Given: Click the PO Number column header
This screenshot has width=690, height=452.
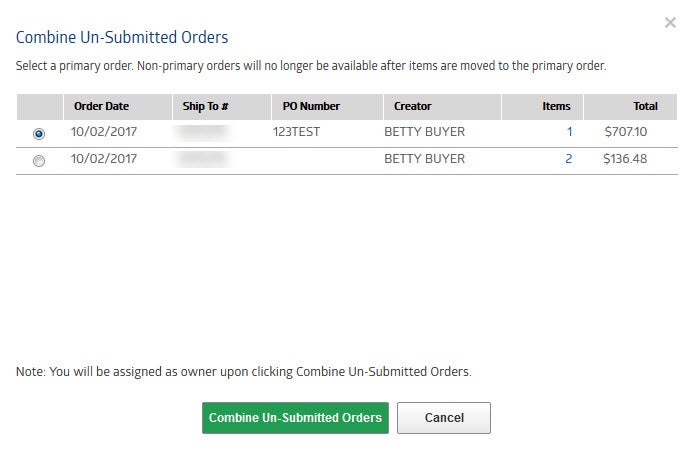Looking at the screenshot, I should (x=311, y=106).
